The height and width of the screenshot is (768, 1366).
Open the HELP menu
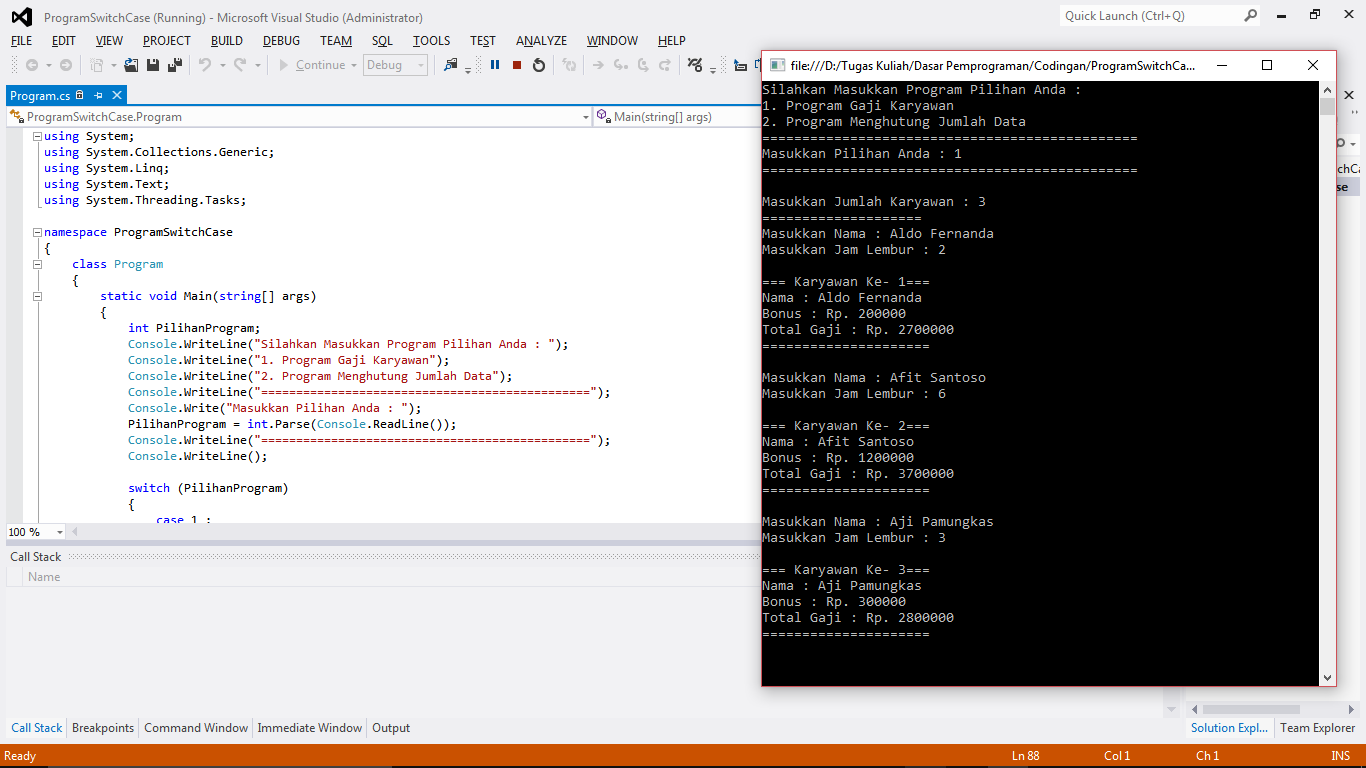click(672, 41)
